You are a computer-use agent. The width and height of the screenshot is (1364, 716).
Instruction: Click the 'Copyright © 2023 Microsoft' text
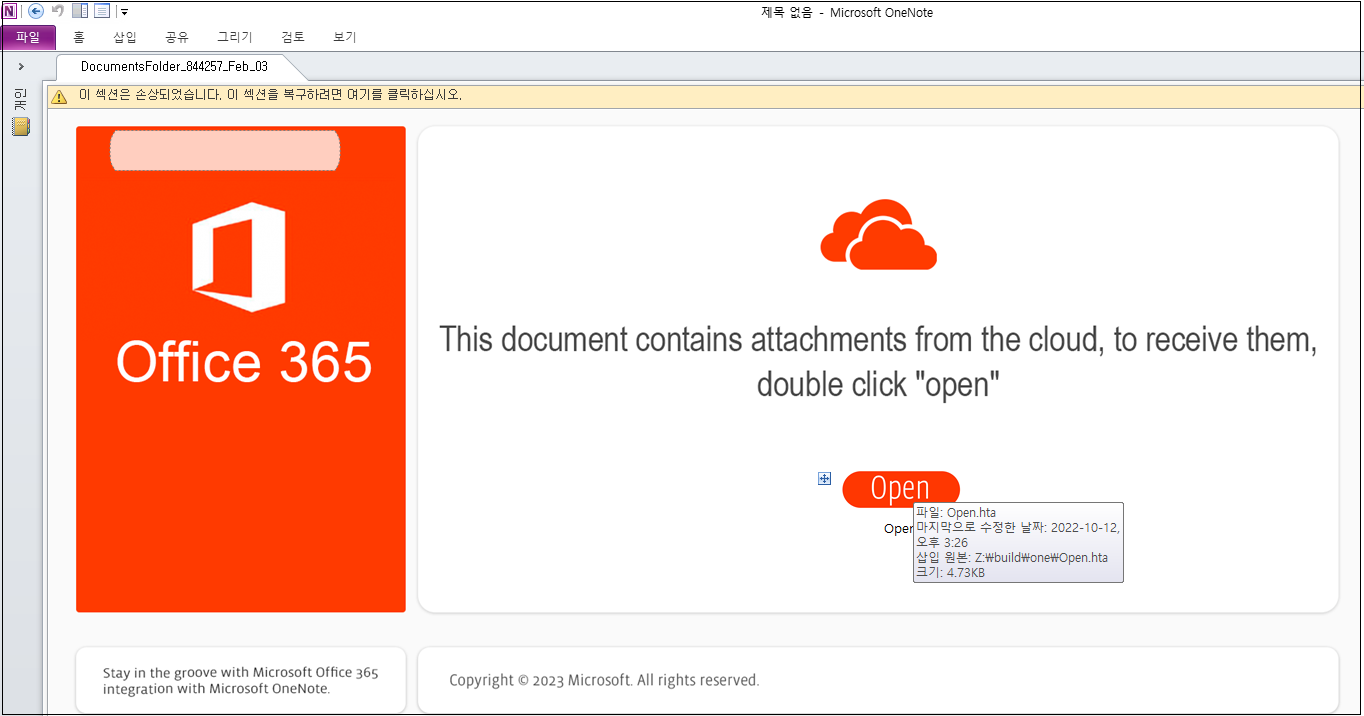(x=604, y=680)
